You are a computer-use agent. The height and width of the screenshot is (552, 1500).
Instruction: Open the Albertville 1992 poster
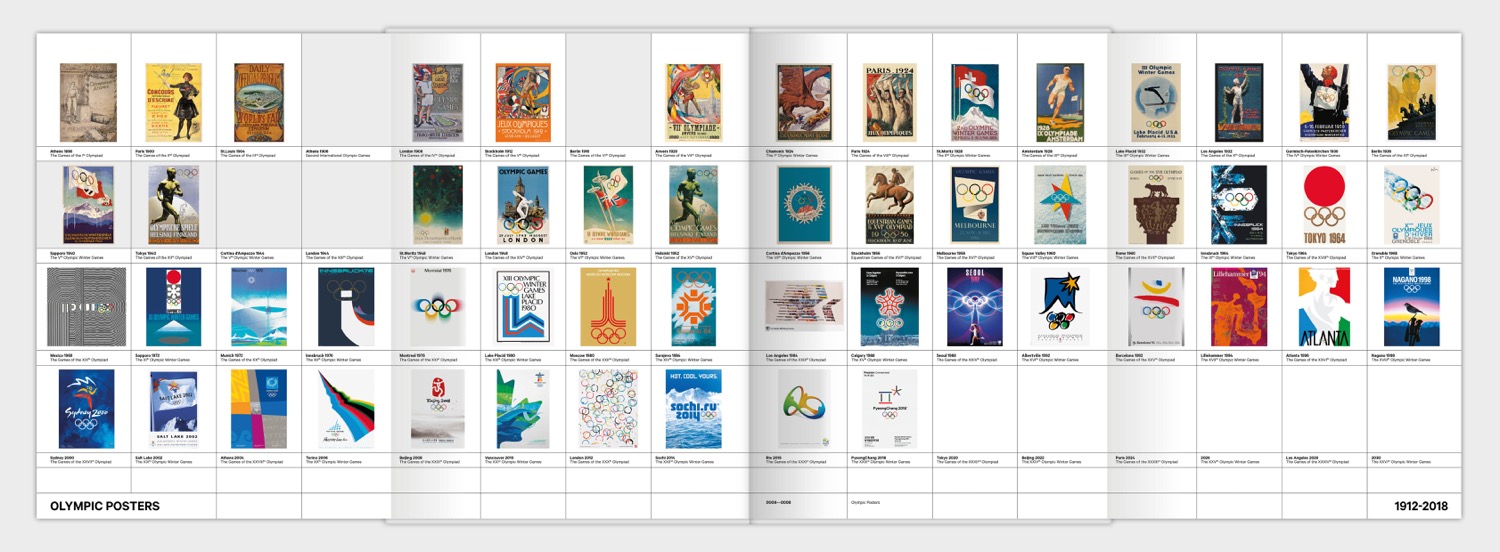1060,307
